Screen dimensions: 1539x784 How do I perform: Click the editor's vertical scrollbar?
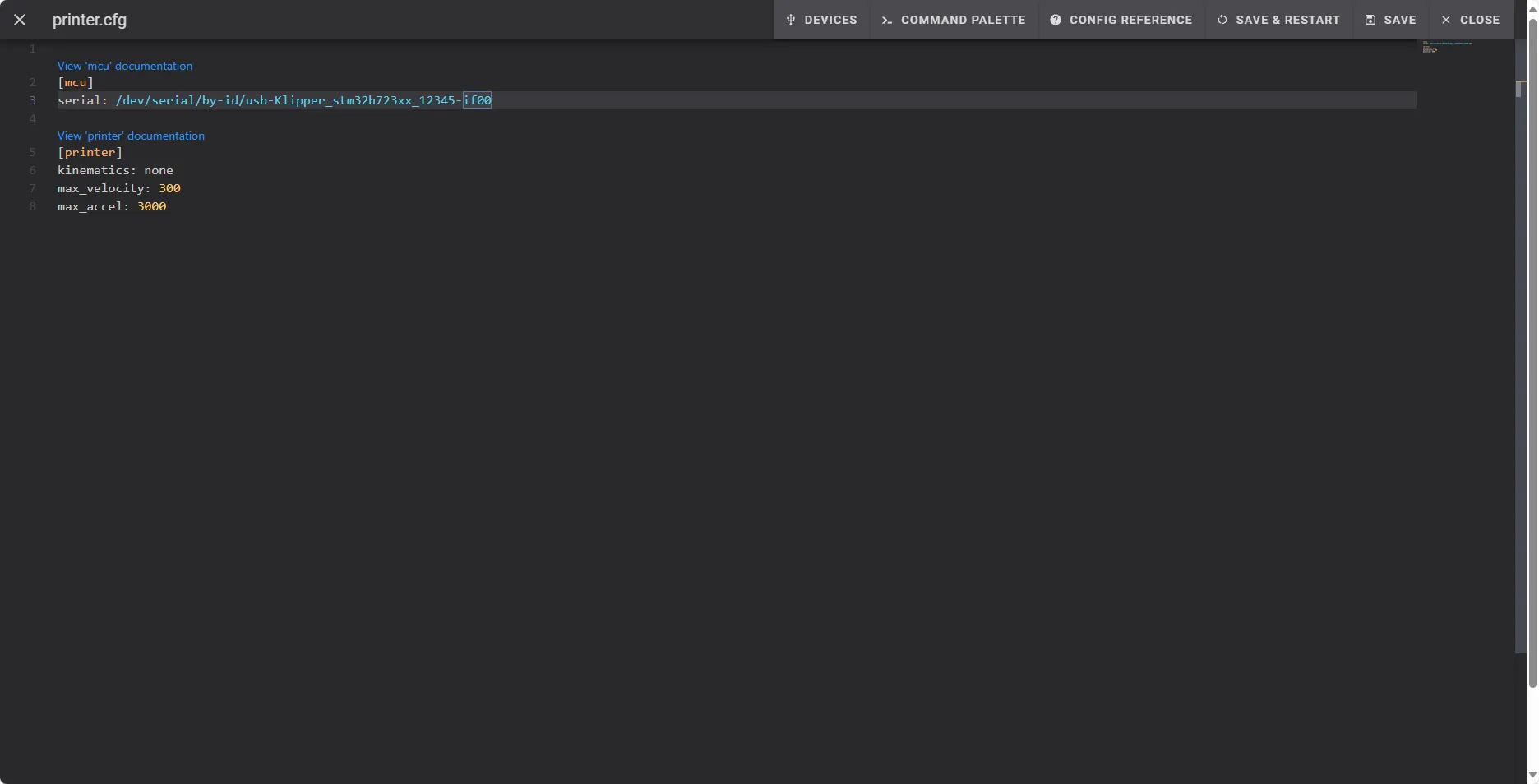tap(1520, 329)
